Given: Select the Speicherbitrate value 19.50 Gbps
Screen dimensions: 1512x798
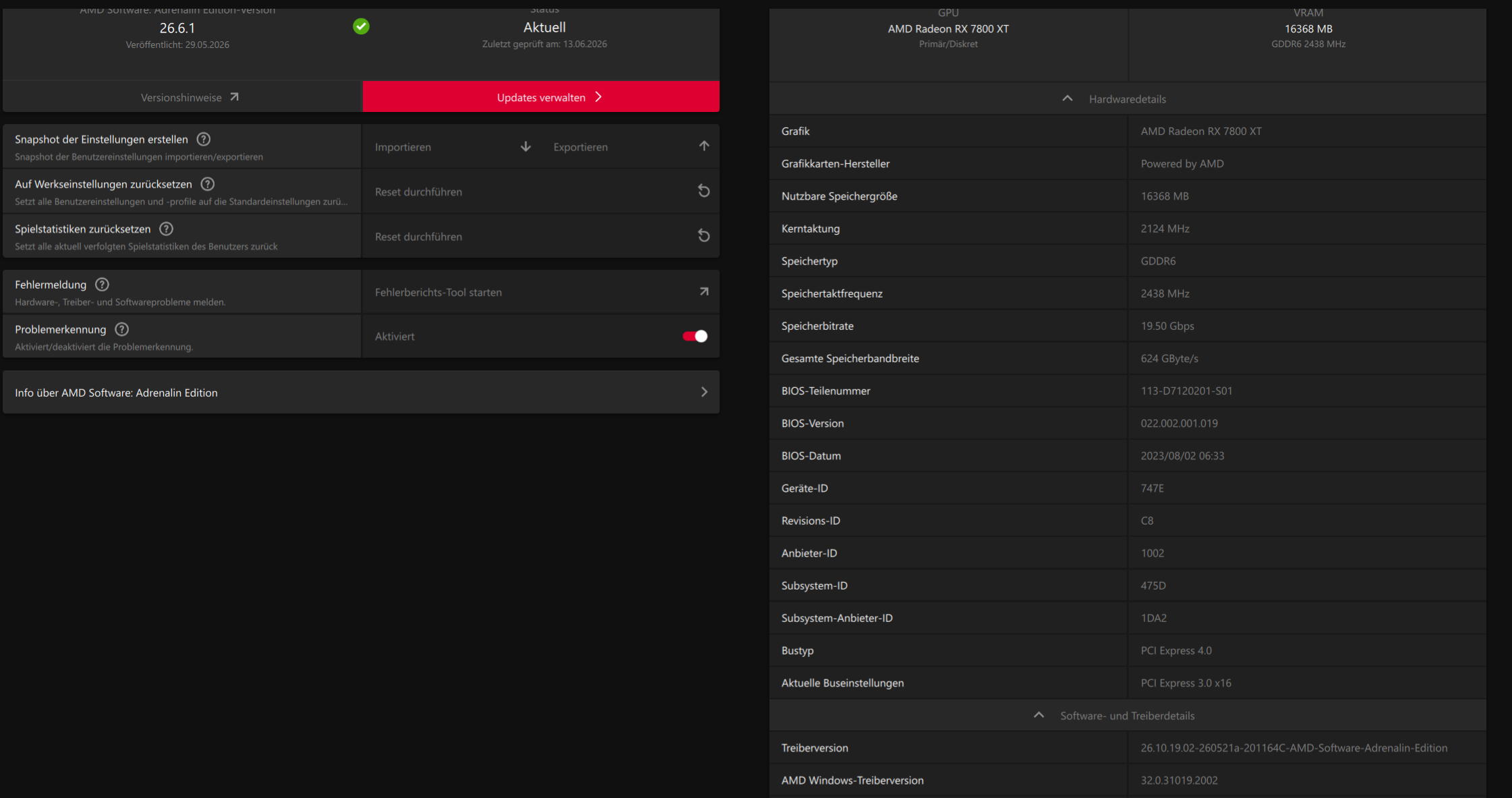Looking at the screenshot, I should pos(1167,326).
